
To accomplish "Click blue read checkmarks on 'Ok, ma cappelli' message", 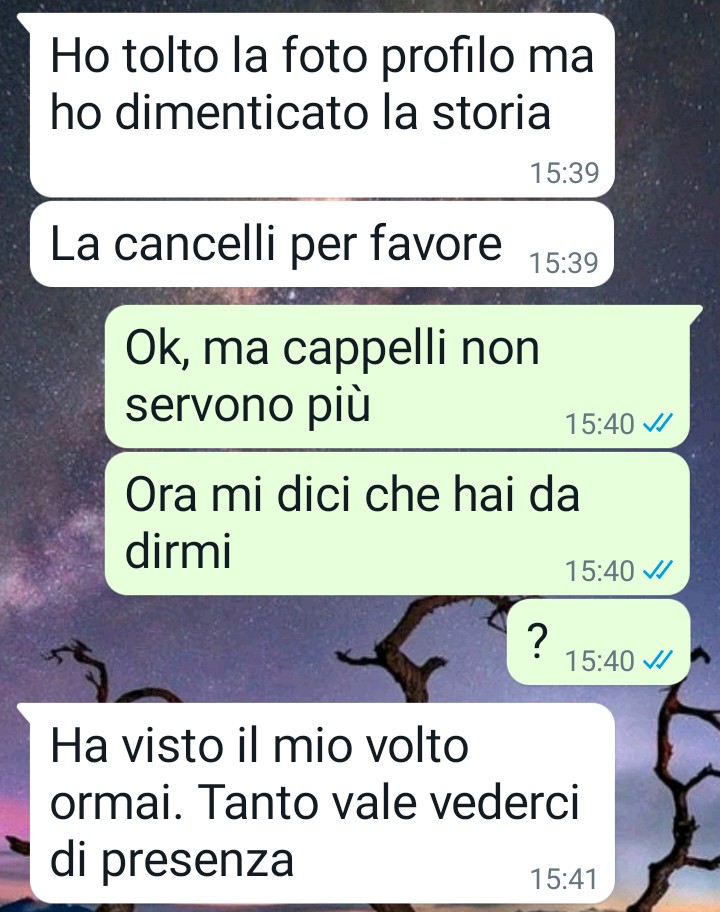I will [657, 423].
